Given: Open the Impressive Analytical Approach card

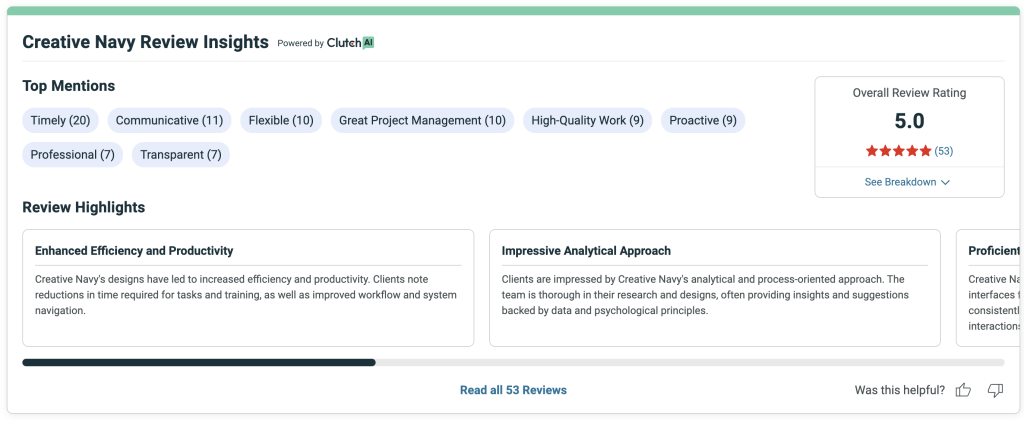Looking at the screenshot, I should coord(714,288).
